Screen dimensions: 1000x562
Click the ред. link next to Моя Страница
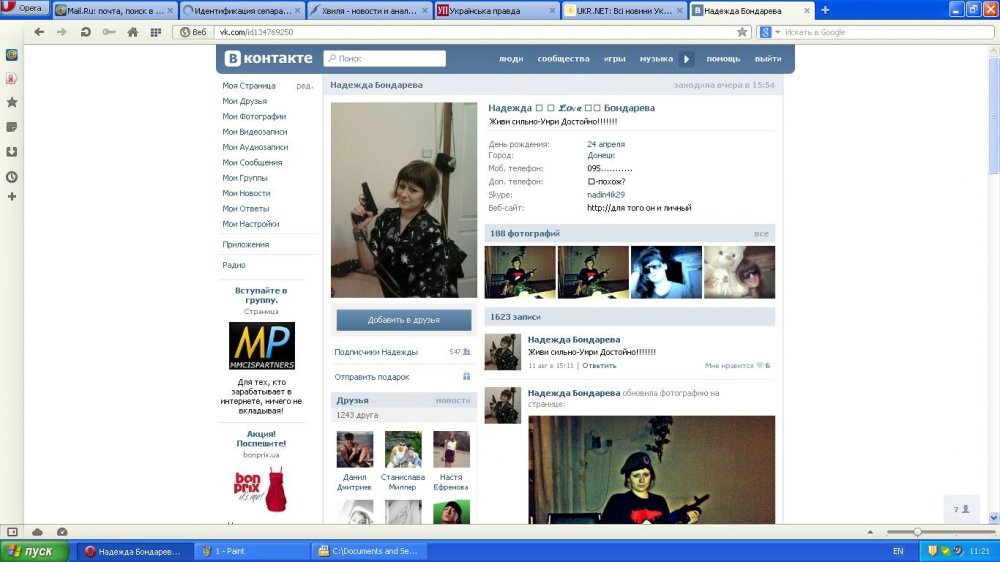(x=304, y=85)
